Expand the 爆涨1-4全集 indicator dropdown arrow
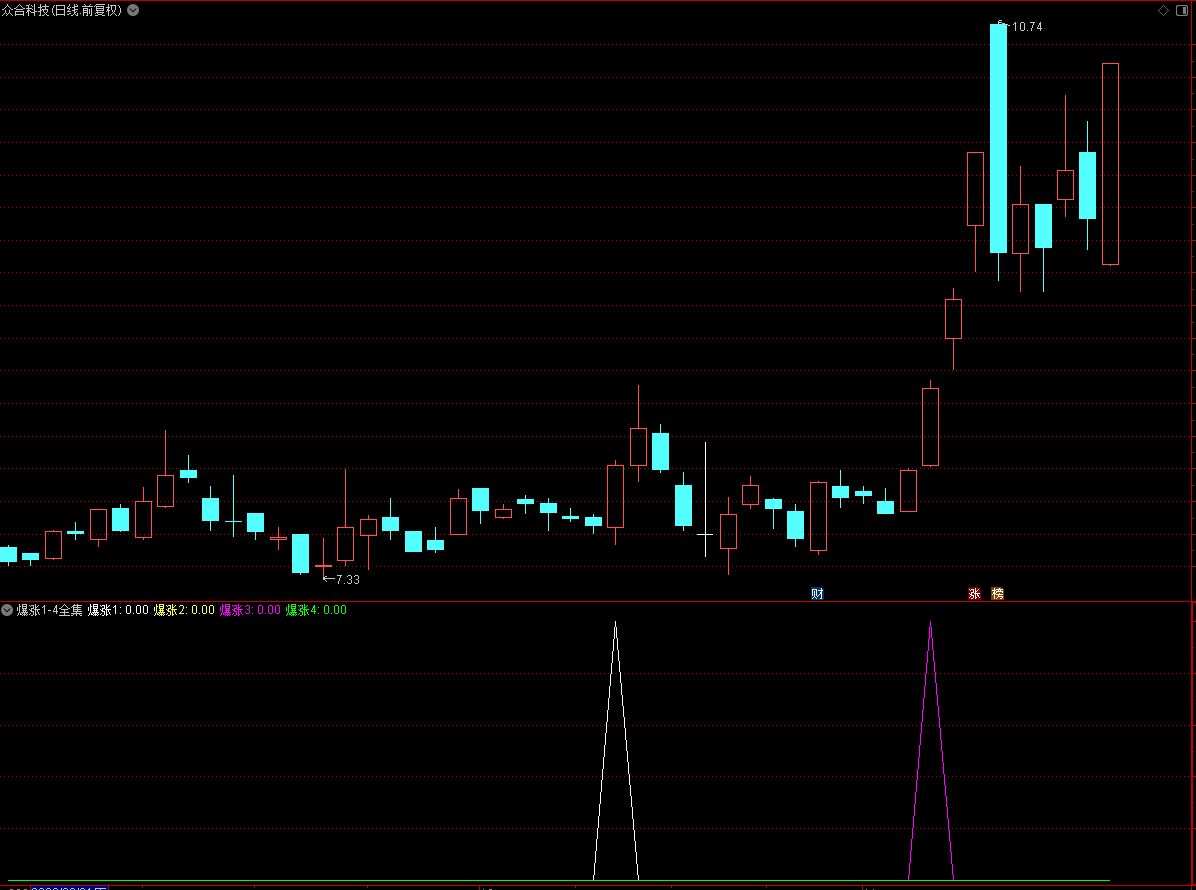The image size is (1196, 890). [x=7, y=610]
